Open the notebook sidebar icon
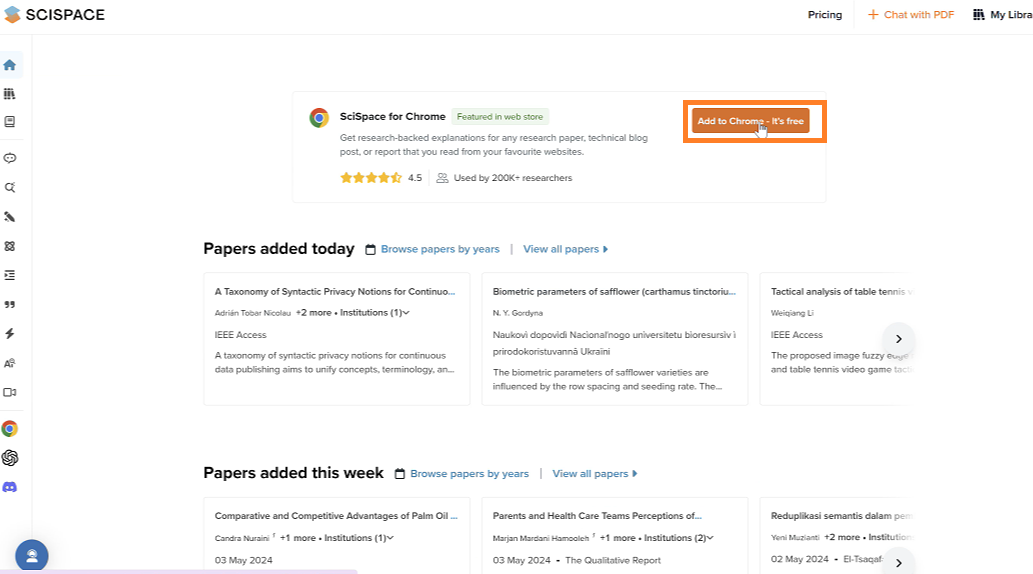 pyautogui.click(x=10, y=122)
